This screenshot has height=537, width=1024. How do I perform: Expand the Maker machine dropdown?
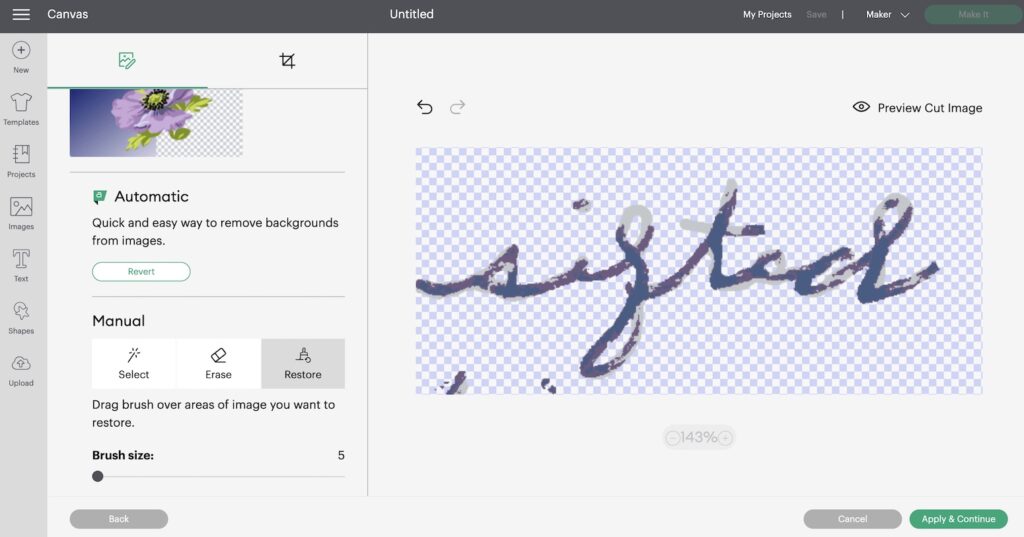click(x=888, y=14)
